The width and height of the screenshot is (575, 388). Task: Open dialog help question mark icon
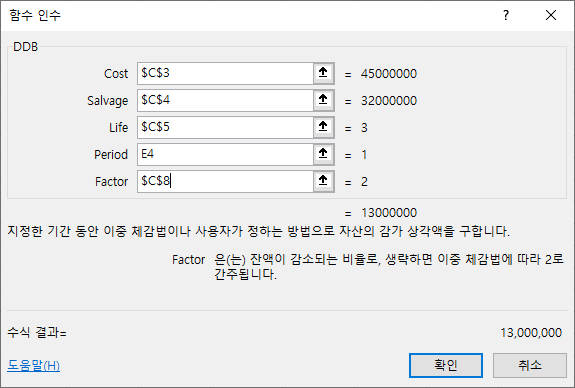click(x=506, y=15)
